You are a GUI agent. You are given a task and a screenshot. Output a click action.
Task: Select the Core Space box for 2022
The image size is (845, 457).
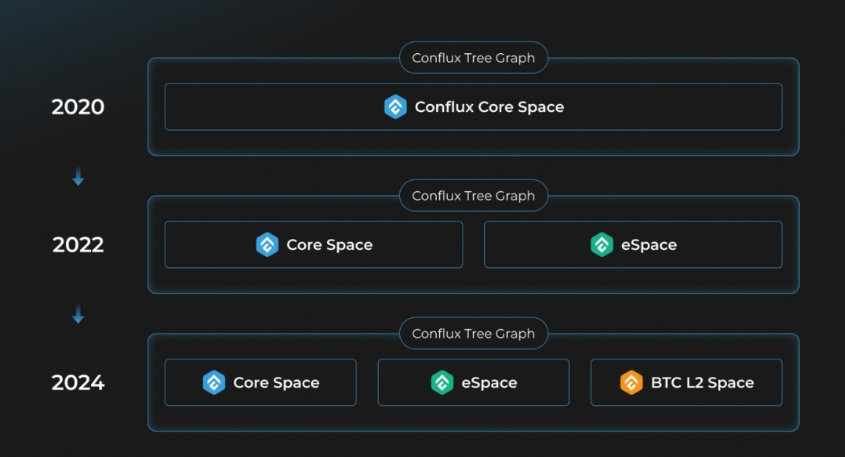(314, 245)
